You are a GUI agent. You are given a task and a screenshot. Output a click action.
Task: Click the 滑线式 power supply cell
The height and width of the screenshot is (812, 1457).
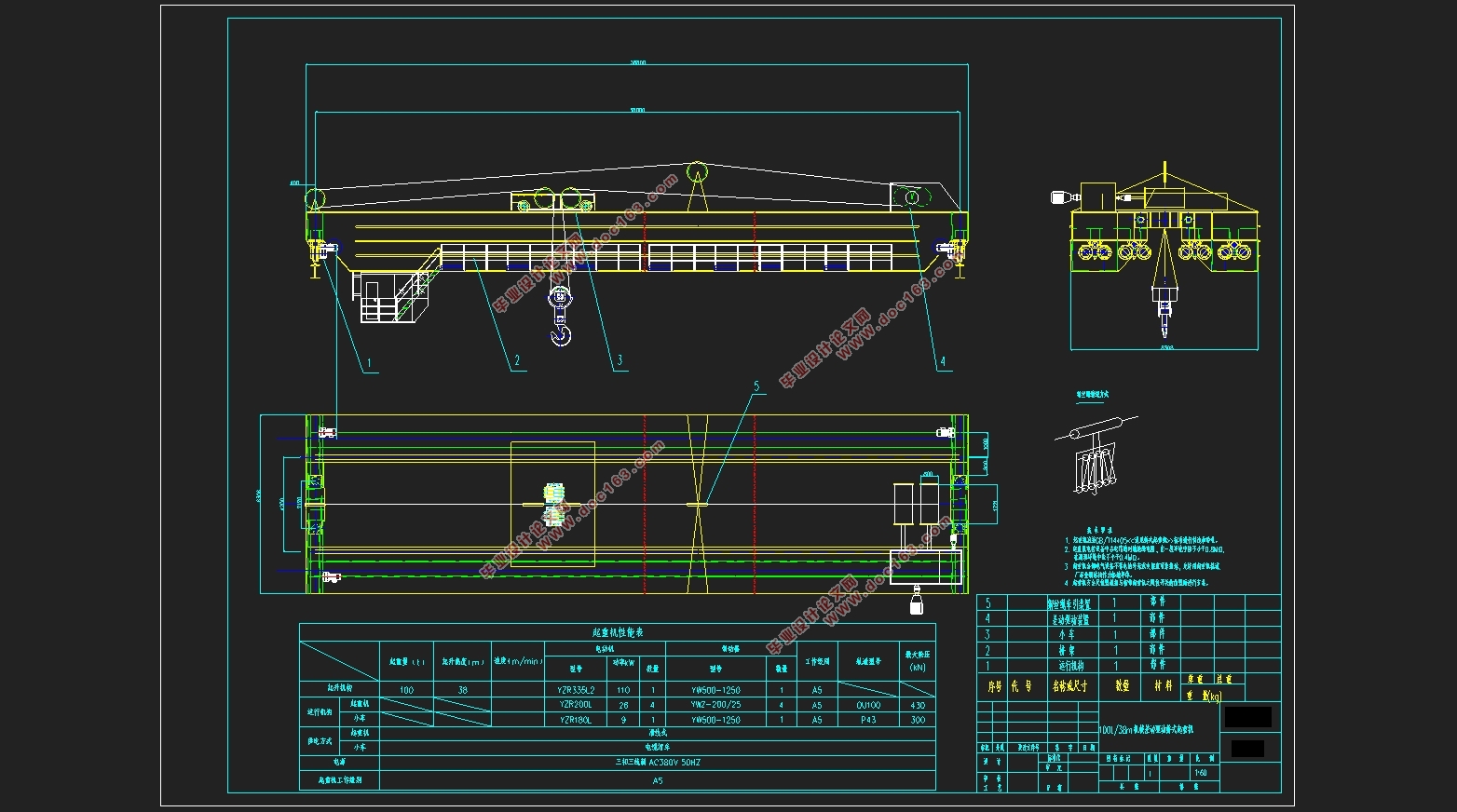click(658, 733)
